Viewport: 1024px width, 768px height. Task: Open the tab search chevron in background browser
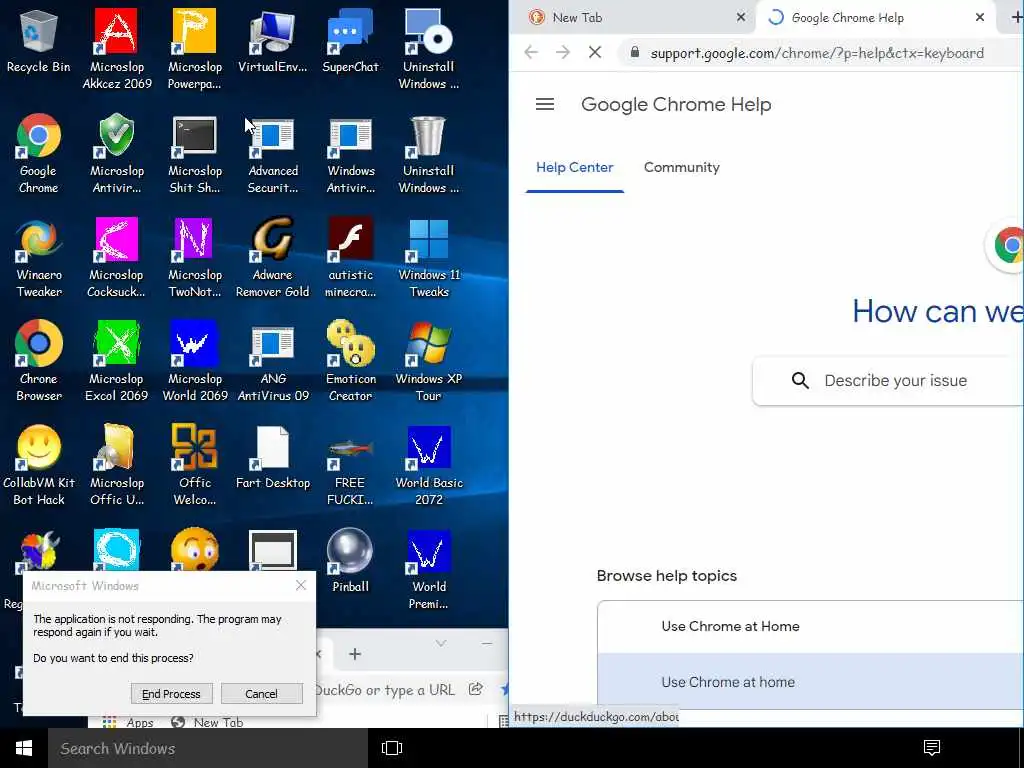point(441,644)
